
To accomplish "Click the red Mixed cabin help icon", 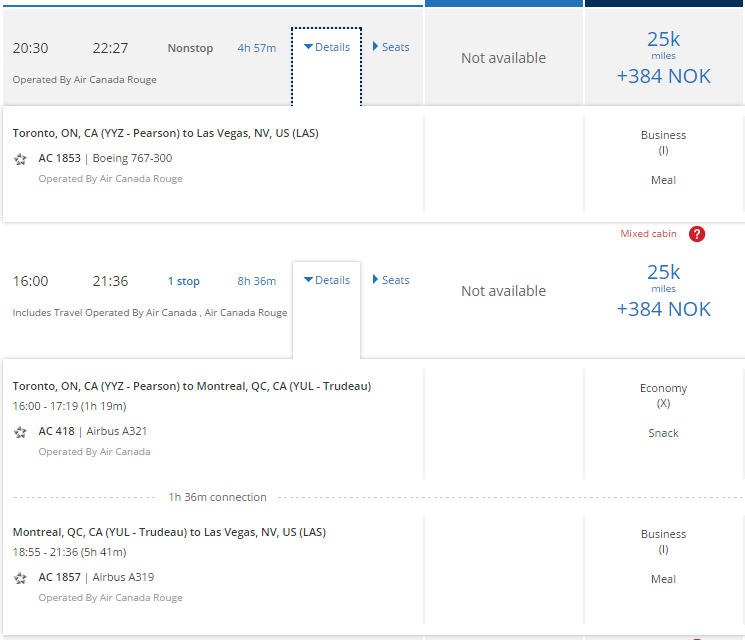I will (x=697, y=234).
